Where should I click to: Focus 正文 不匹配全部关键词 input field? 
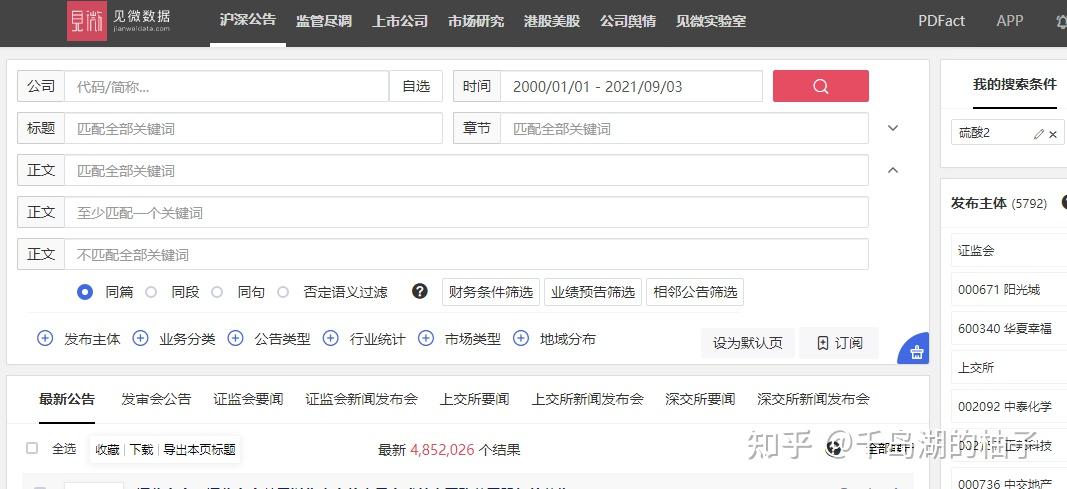click(x=466, y=254)
